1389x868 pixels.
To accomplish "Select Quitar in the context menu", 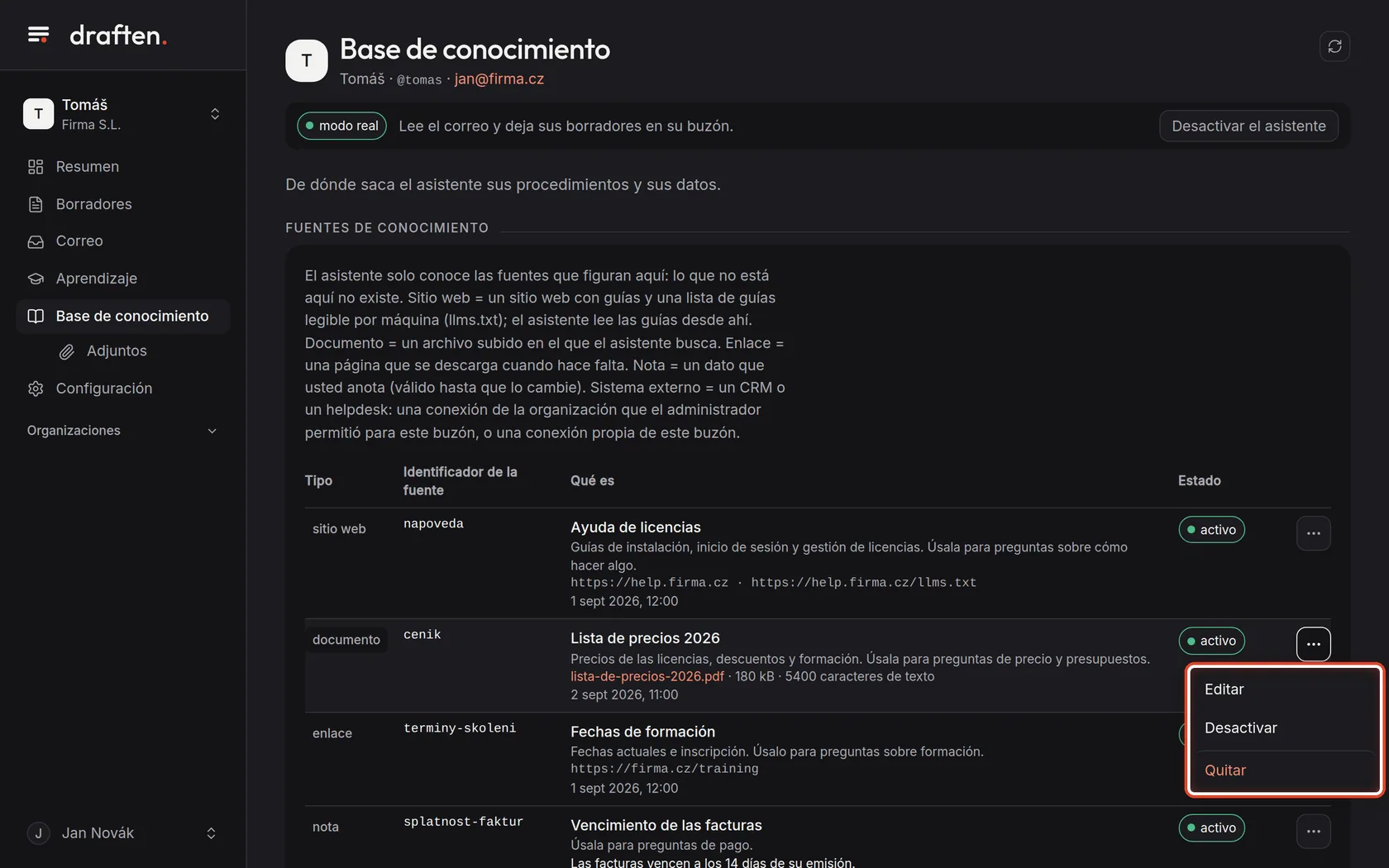I will pos(1284,770).
